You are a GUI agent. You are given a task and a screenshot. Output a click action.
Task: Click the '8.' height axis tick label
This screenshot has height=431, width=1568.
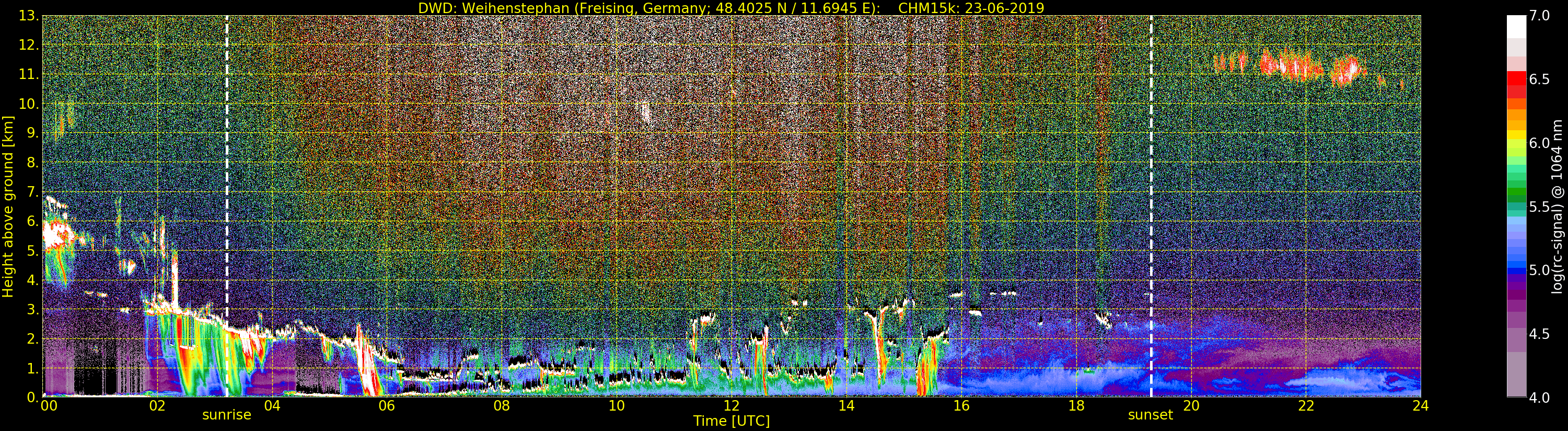32,162
